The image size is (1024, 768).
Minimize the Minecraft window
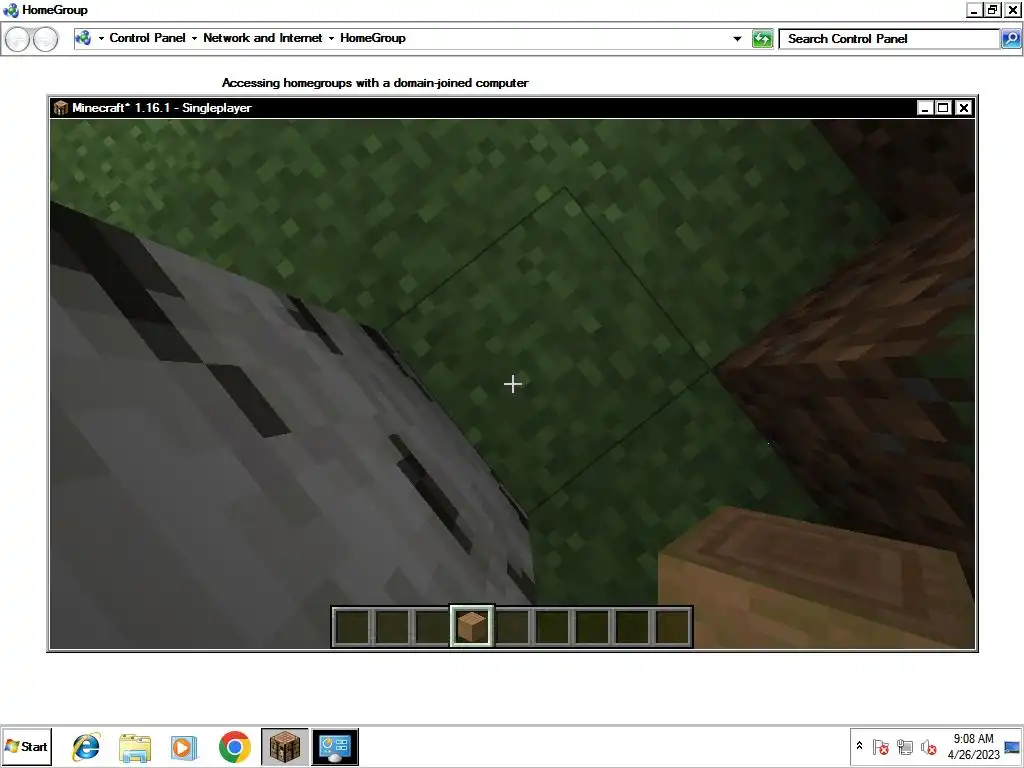(x=925, y=108)
